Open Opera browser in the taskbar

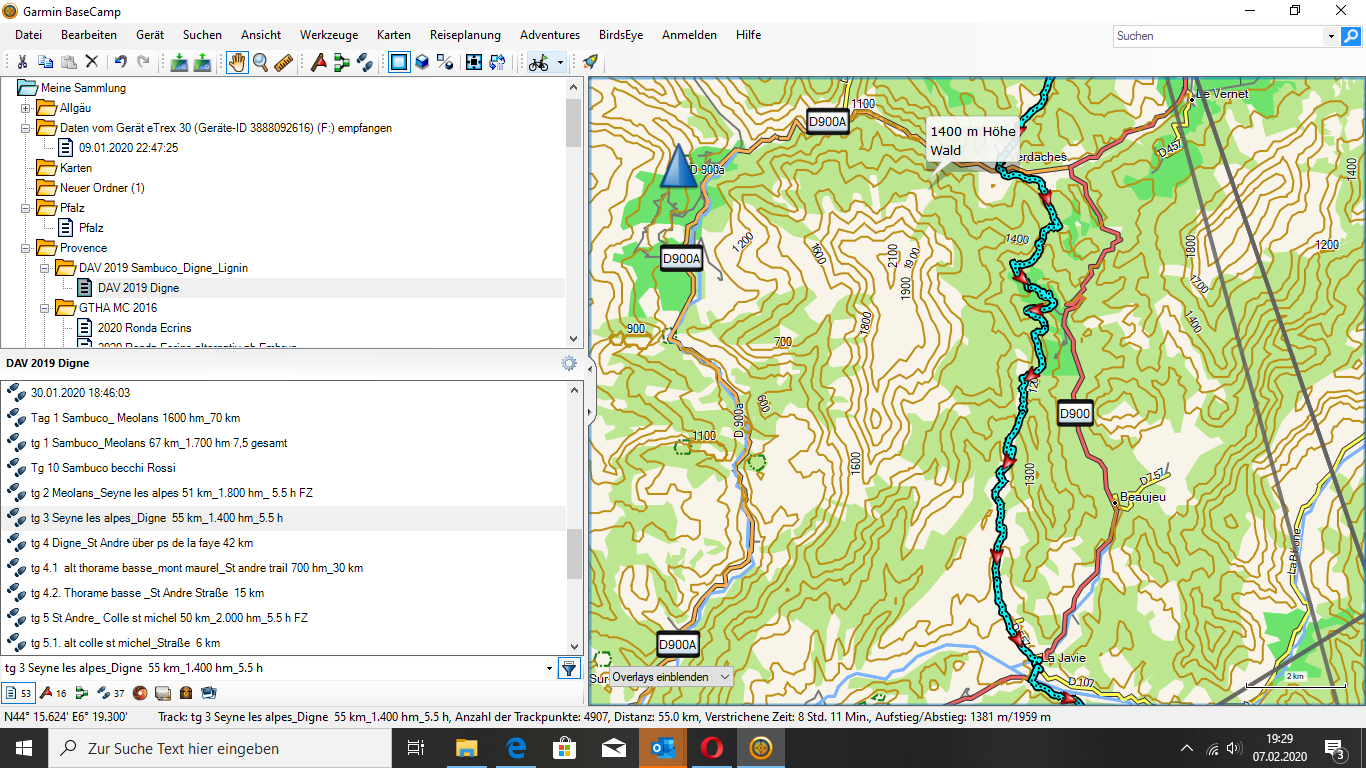point(712,748)
